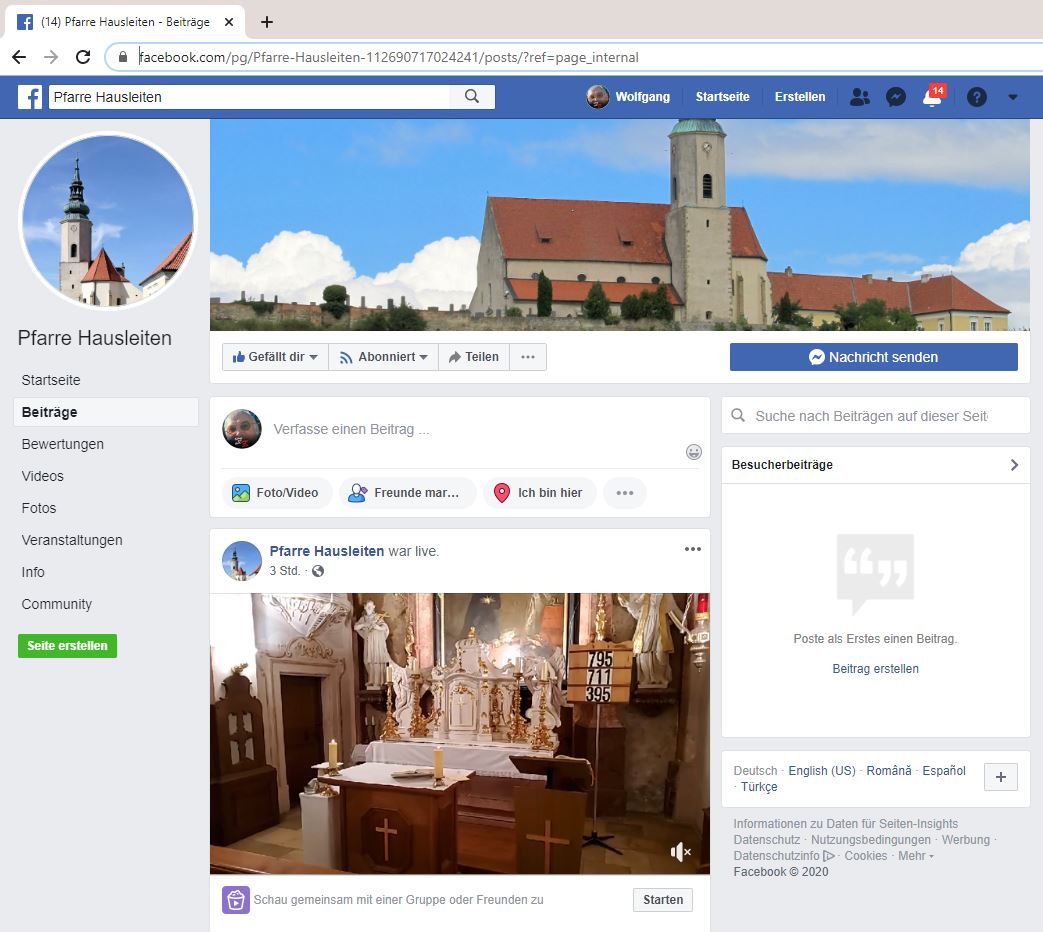Viewport: 1043px width, 932px height.
Task: Click the globe public audience icon
Action: [318, 571]
